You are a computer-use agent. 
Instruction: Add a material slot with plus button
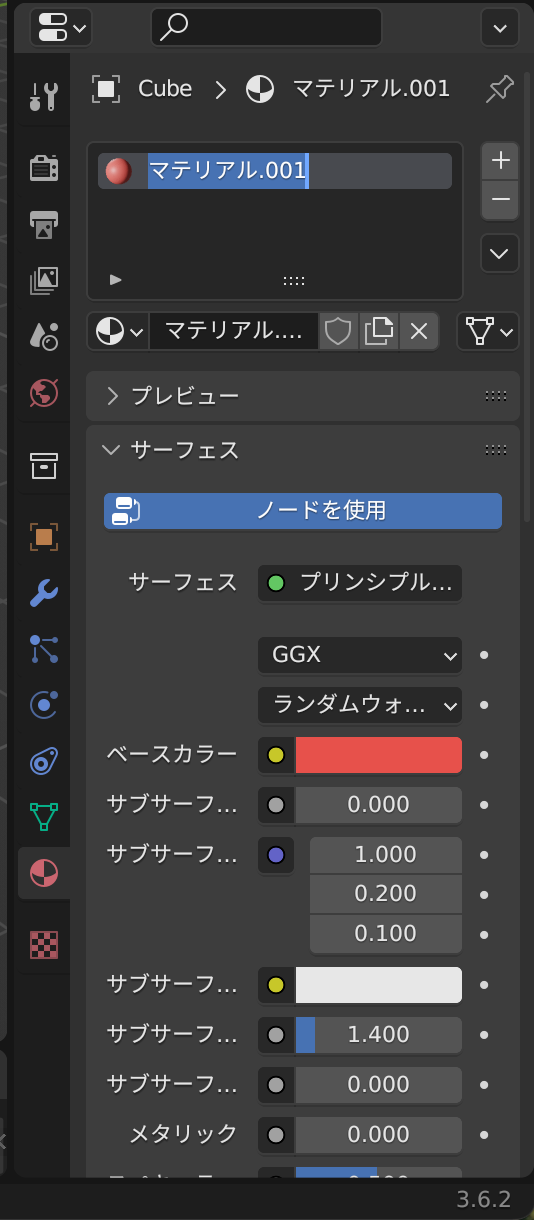coord(501,160)
